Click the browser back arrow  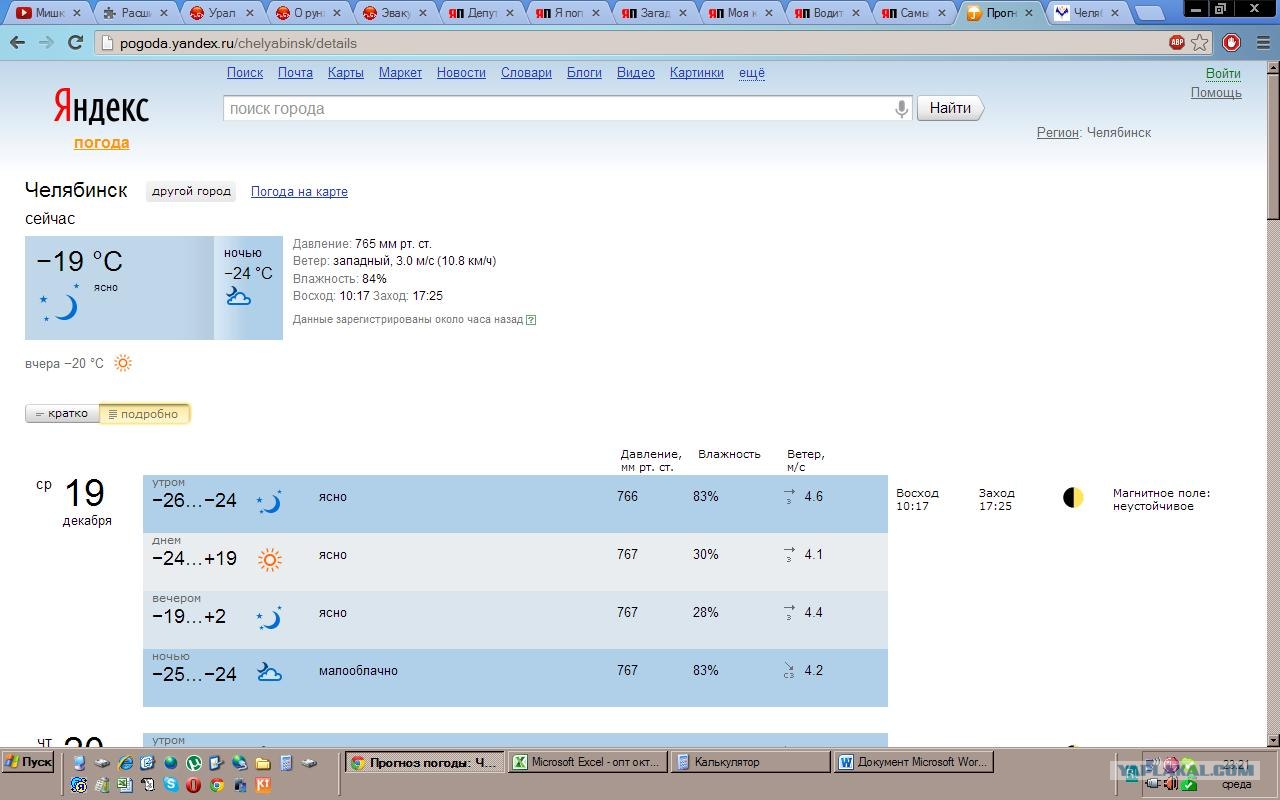pos(17,43)
